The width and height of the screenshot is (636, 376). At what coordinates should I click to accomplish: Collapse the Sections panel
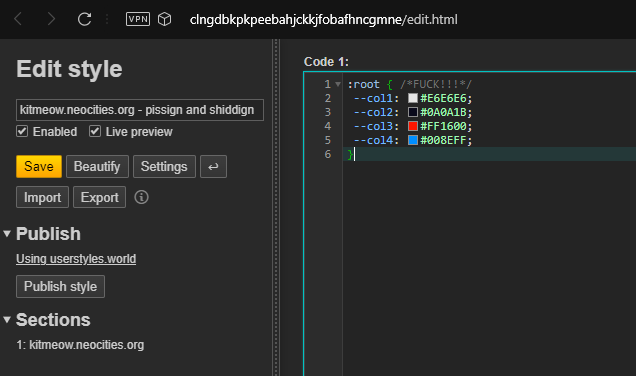pos(7,320)
